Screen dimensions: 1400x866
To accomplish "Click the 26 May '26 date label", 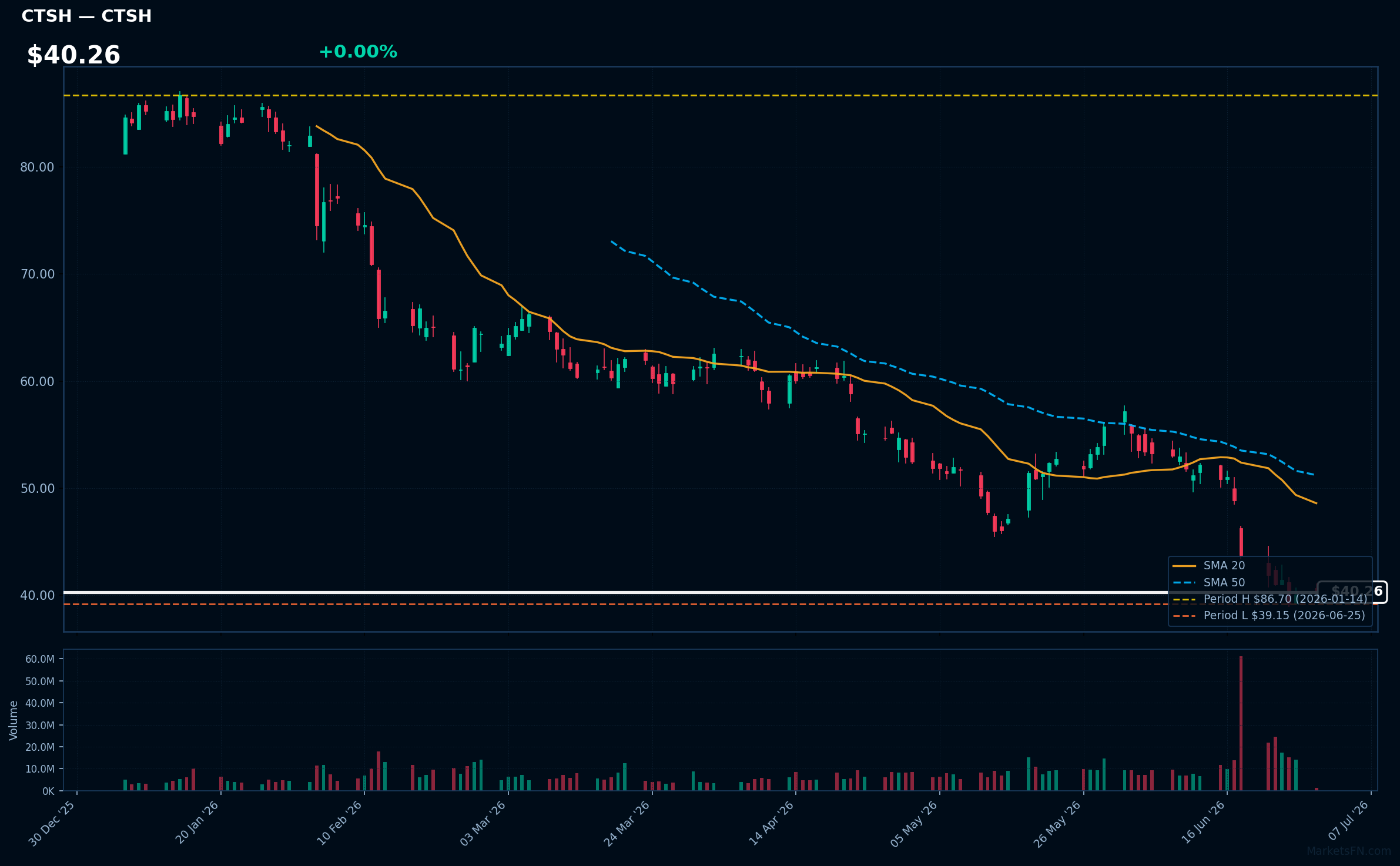I will 1058,824.
